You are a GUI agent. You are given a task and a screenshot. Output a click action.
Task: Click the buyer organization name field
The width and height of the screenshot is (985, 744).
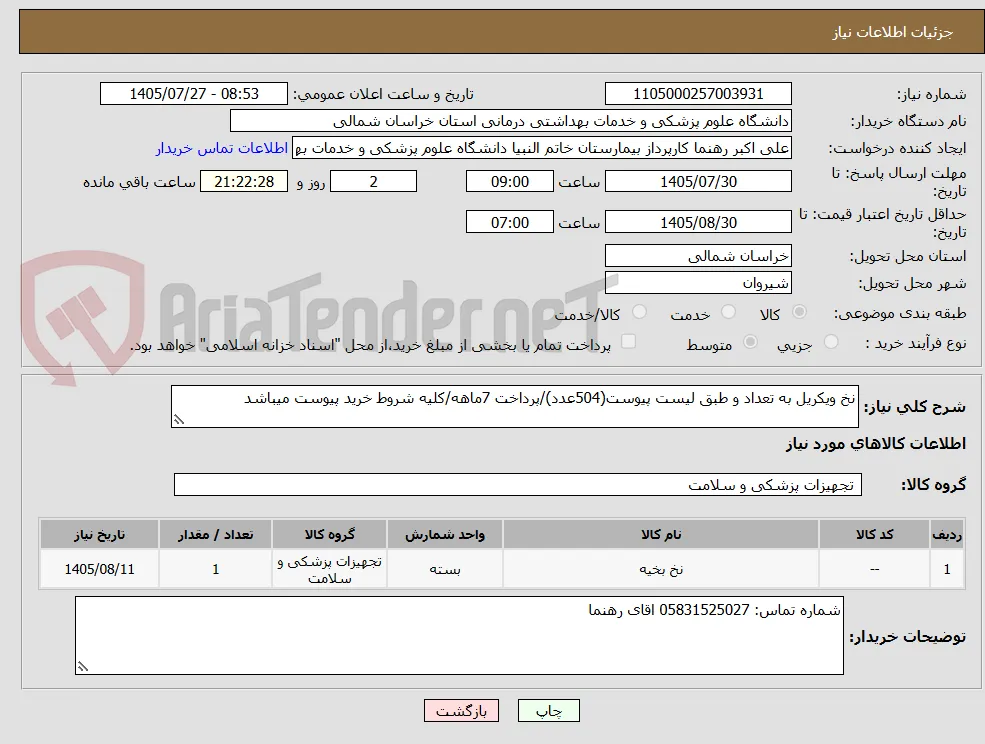pyautogui.click(x=511, y=121)
